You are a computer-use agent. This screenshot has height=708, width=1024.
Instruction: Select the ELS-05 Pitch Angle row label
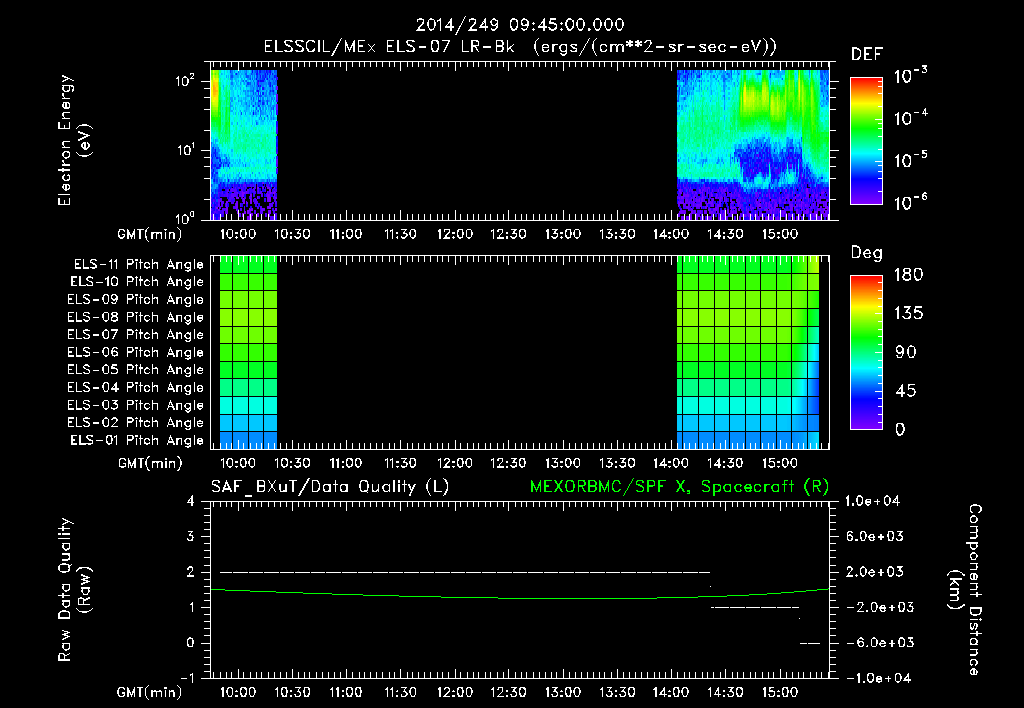point(136,370)
